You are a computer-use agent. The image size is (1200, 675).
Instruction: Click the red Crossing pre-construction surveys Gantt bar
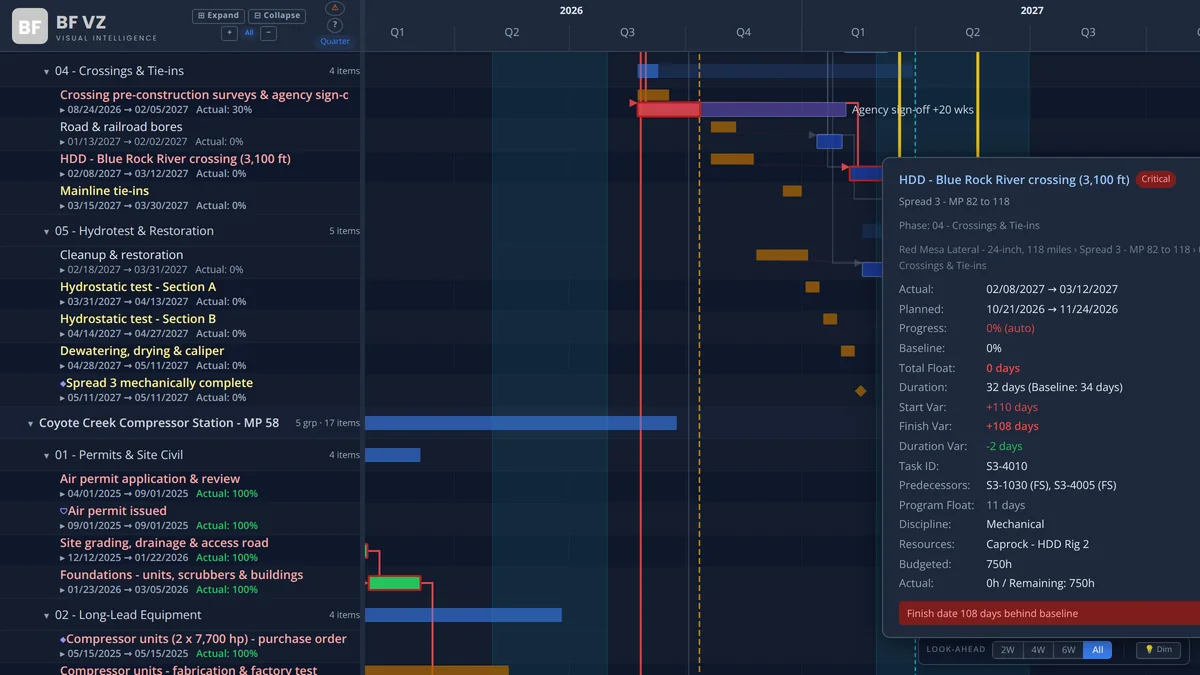click(669, 109)
